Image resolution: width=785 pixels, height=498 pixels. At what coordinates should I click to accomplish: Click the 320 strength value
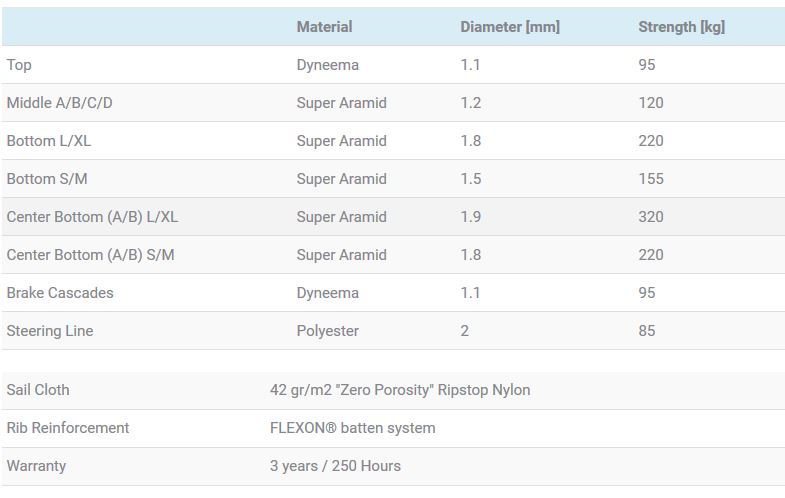coord(651,217)
